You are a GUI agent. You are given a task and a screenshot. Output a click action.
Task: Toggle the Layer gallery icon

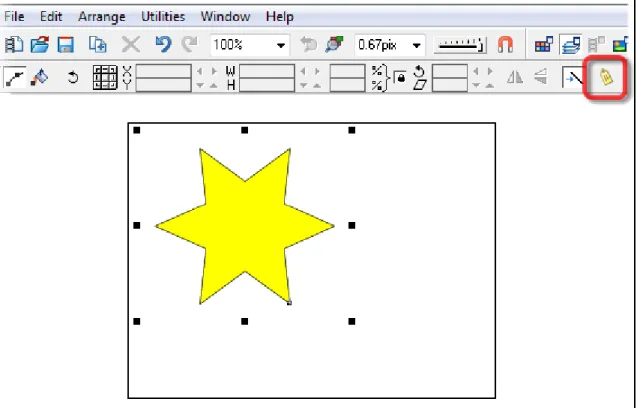point(570,45)
